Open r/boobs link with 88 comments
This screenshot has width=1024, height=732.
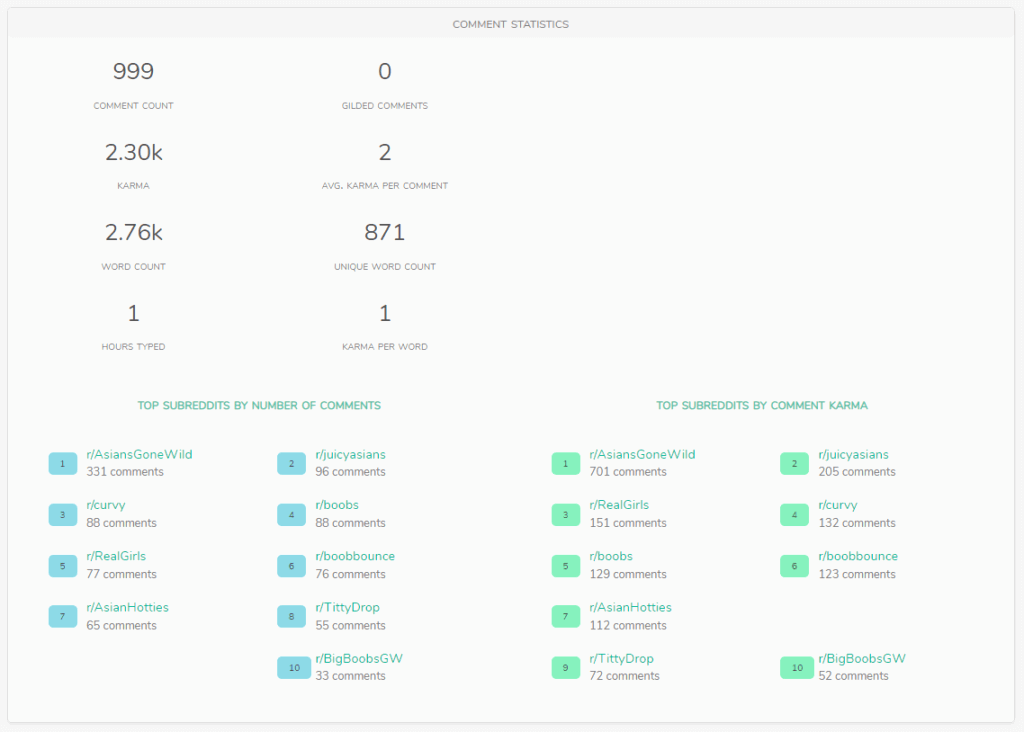(337, 505)
